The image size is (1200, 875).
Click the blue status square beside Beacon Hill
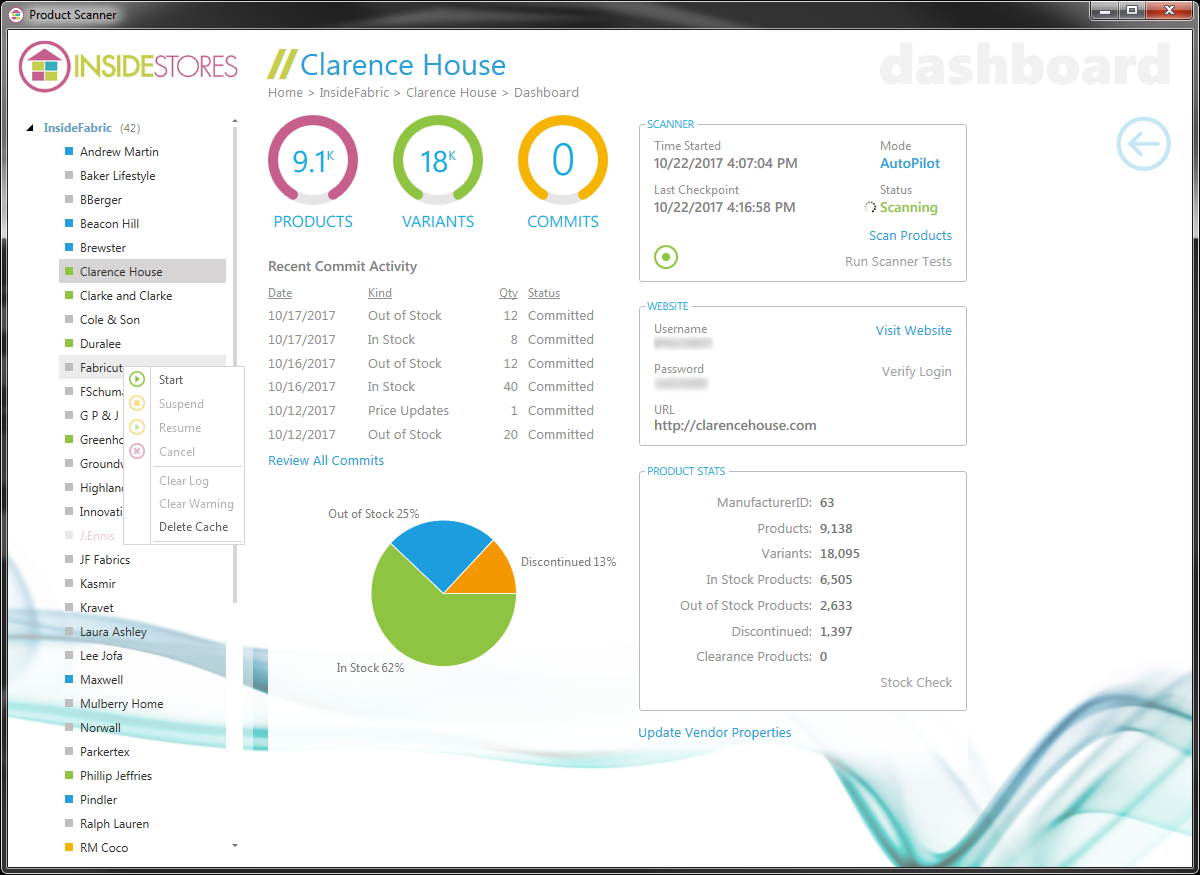[x=69, y=224]
